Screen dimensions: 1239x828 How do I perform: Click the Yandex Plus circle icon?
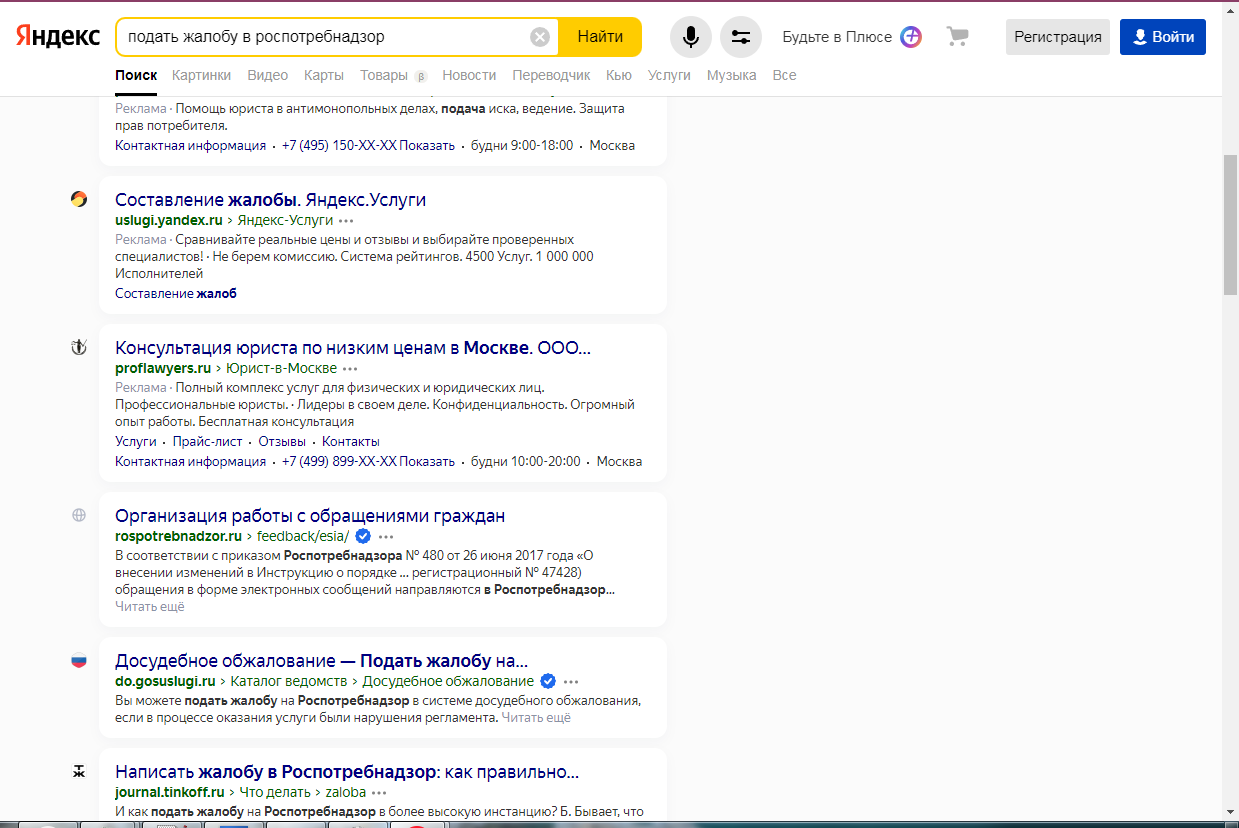(911, 37)
